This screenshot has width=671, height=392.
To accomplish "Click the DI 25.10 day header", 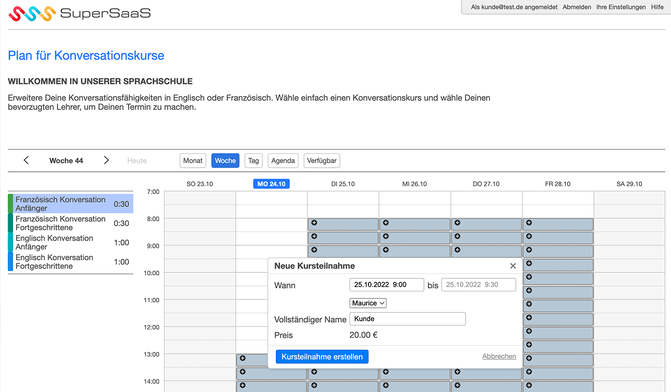I will pyautogui.click(x=343, y=184).
